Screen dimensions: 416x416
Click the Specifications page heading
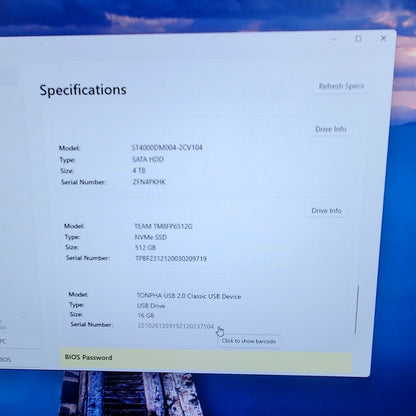pos(83,90)
